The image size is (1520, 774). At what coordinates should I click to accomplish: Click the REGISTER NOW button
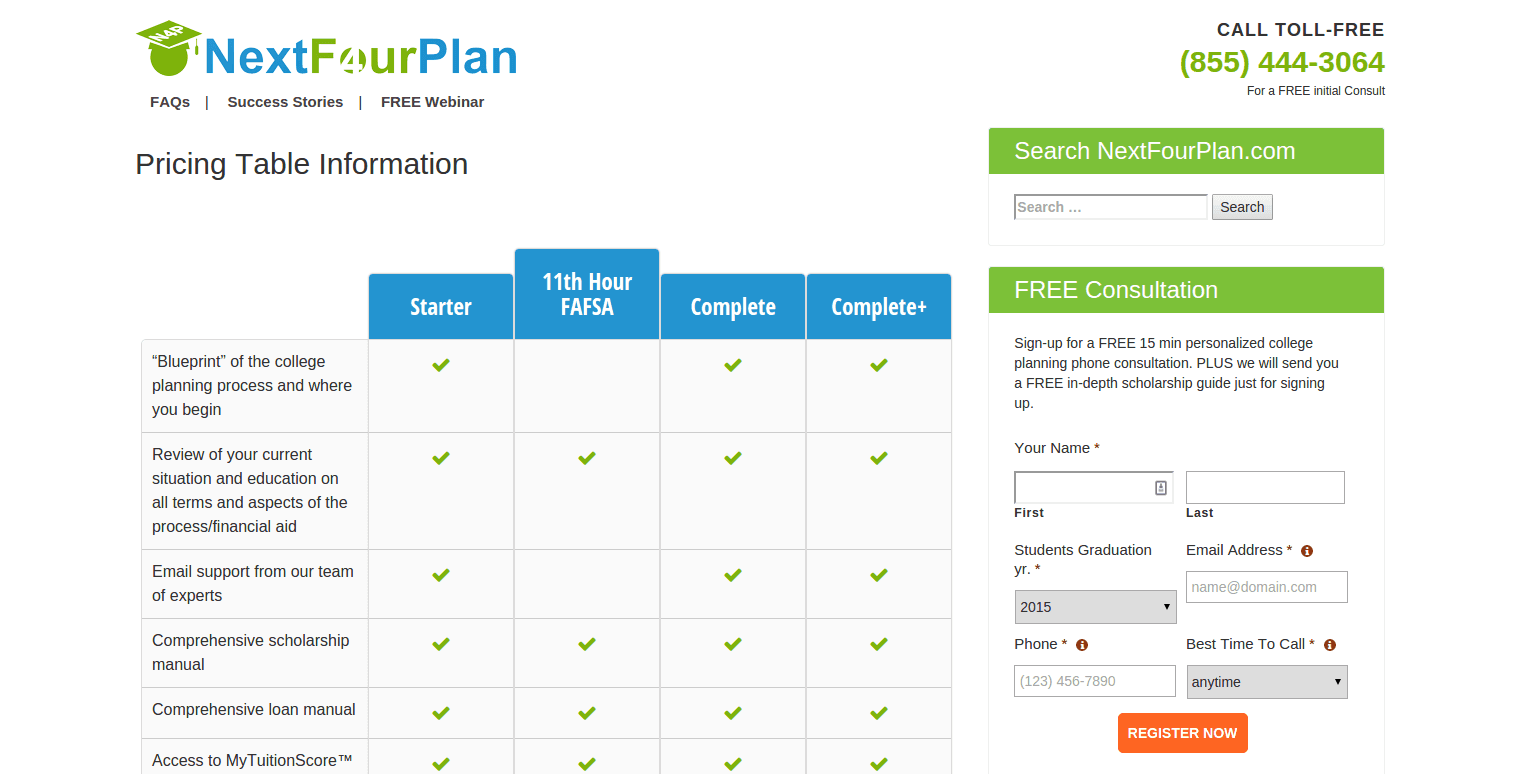1182,733
